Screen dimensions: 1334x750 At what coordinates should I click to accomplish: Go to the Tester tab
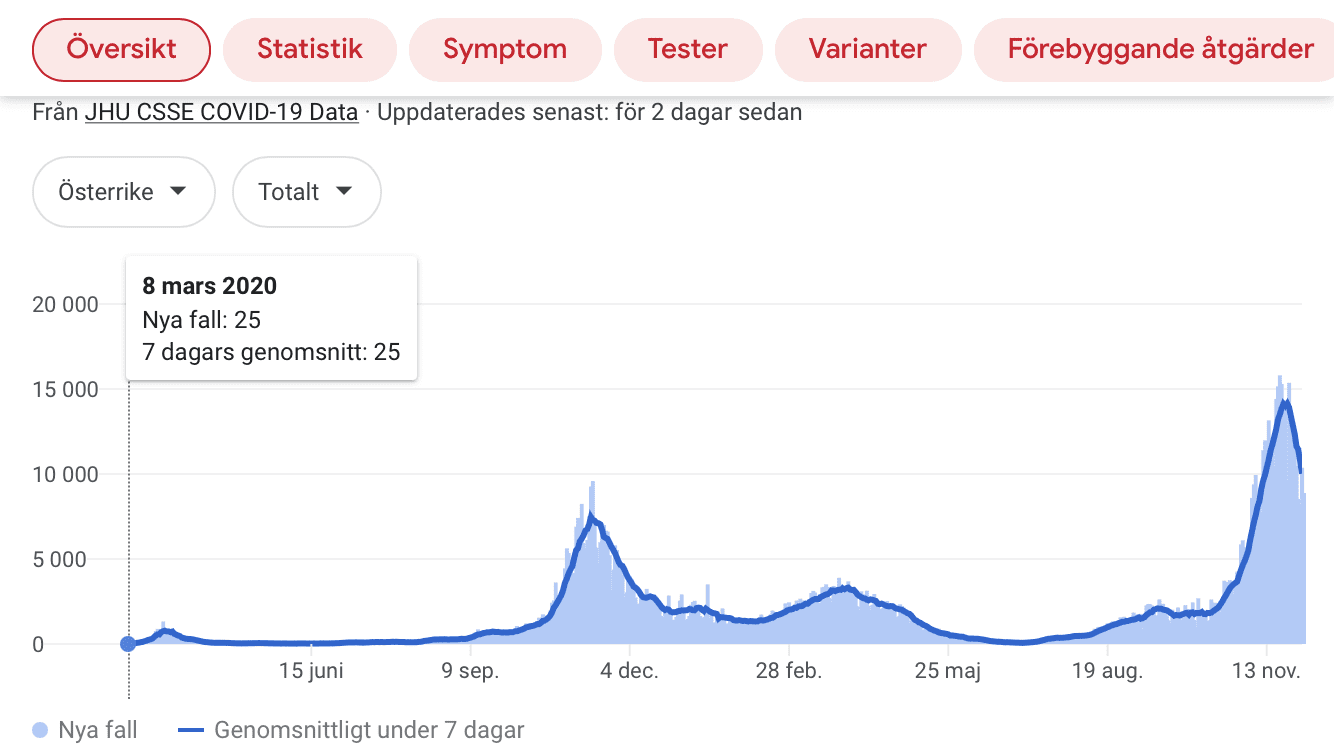point(688,49)
